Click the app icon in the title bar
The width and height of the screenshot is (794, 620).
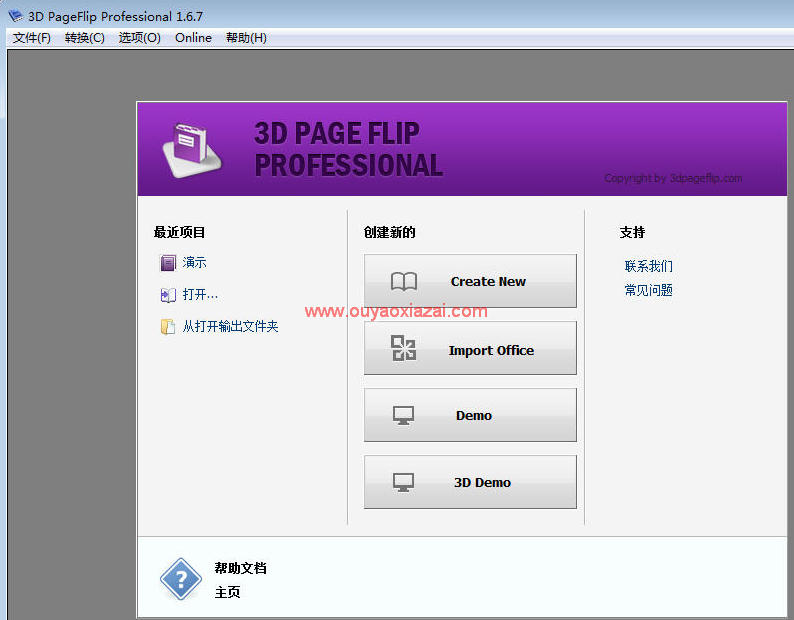tap(15, 16)
